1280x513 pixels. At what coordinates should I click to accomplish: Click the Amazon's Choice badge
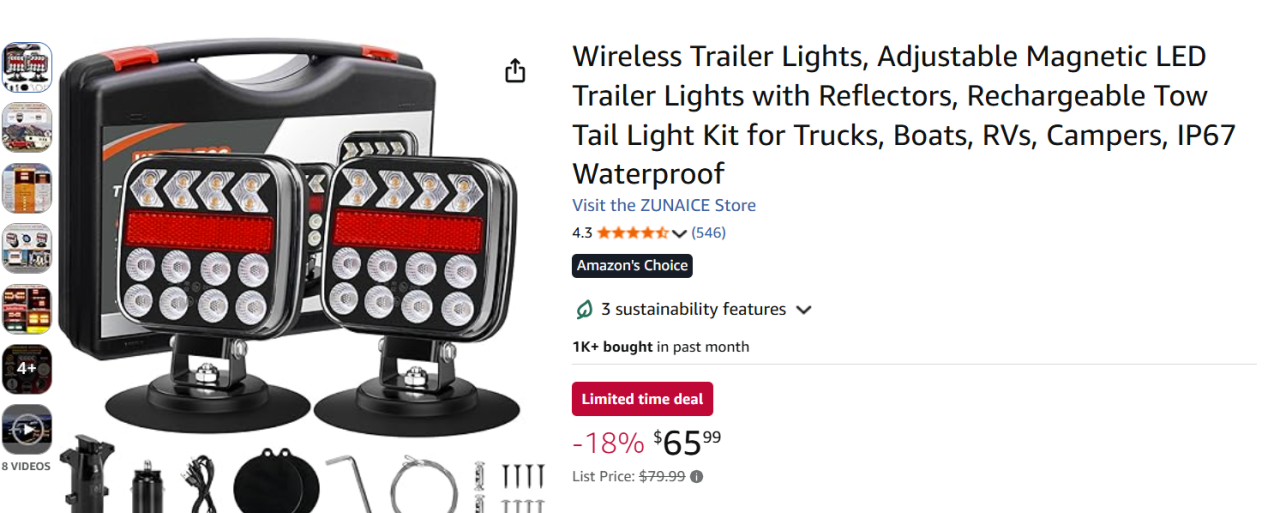point(632,266)
